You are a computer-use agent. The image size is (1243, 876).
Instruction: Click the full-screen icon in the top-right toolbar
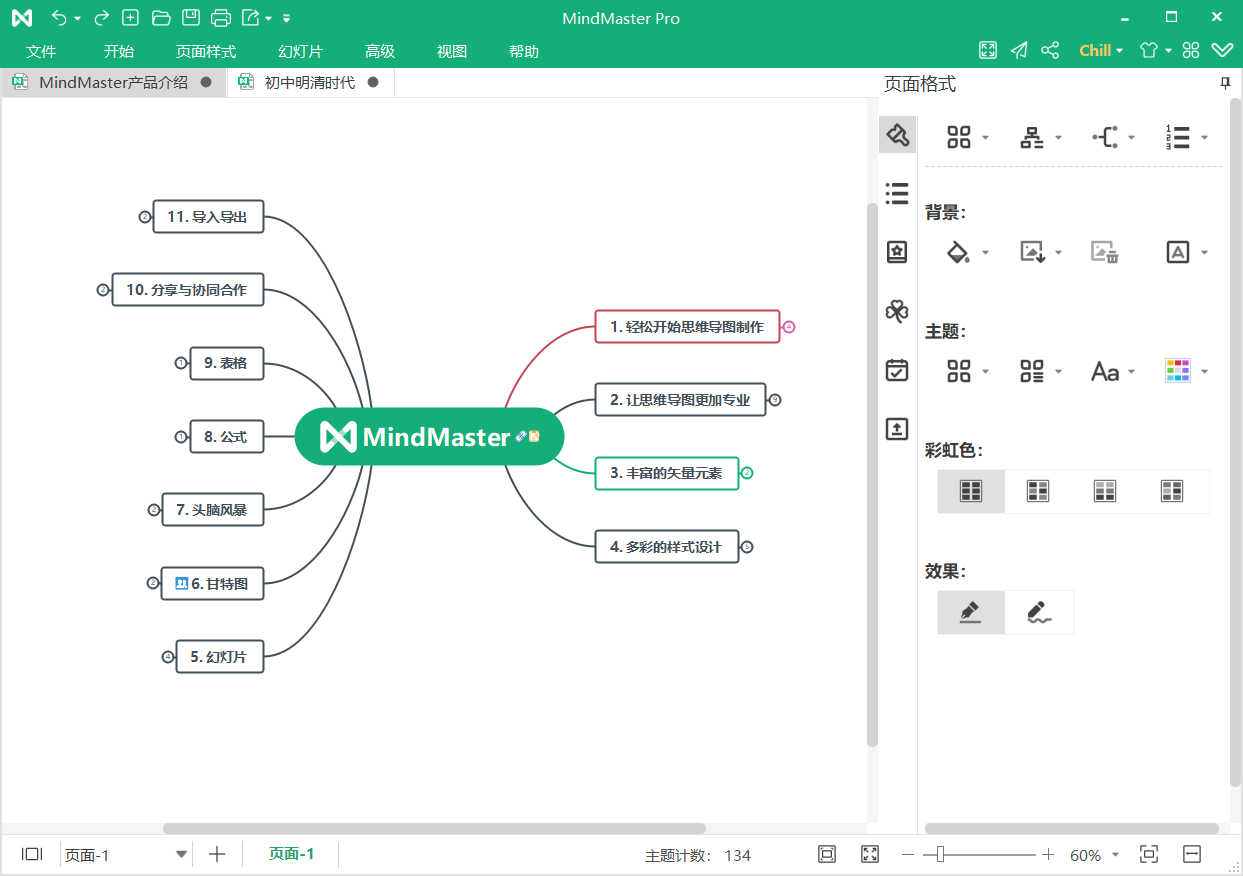[x=988, y=51]
